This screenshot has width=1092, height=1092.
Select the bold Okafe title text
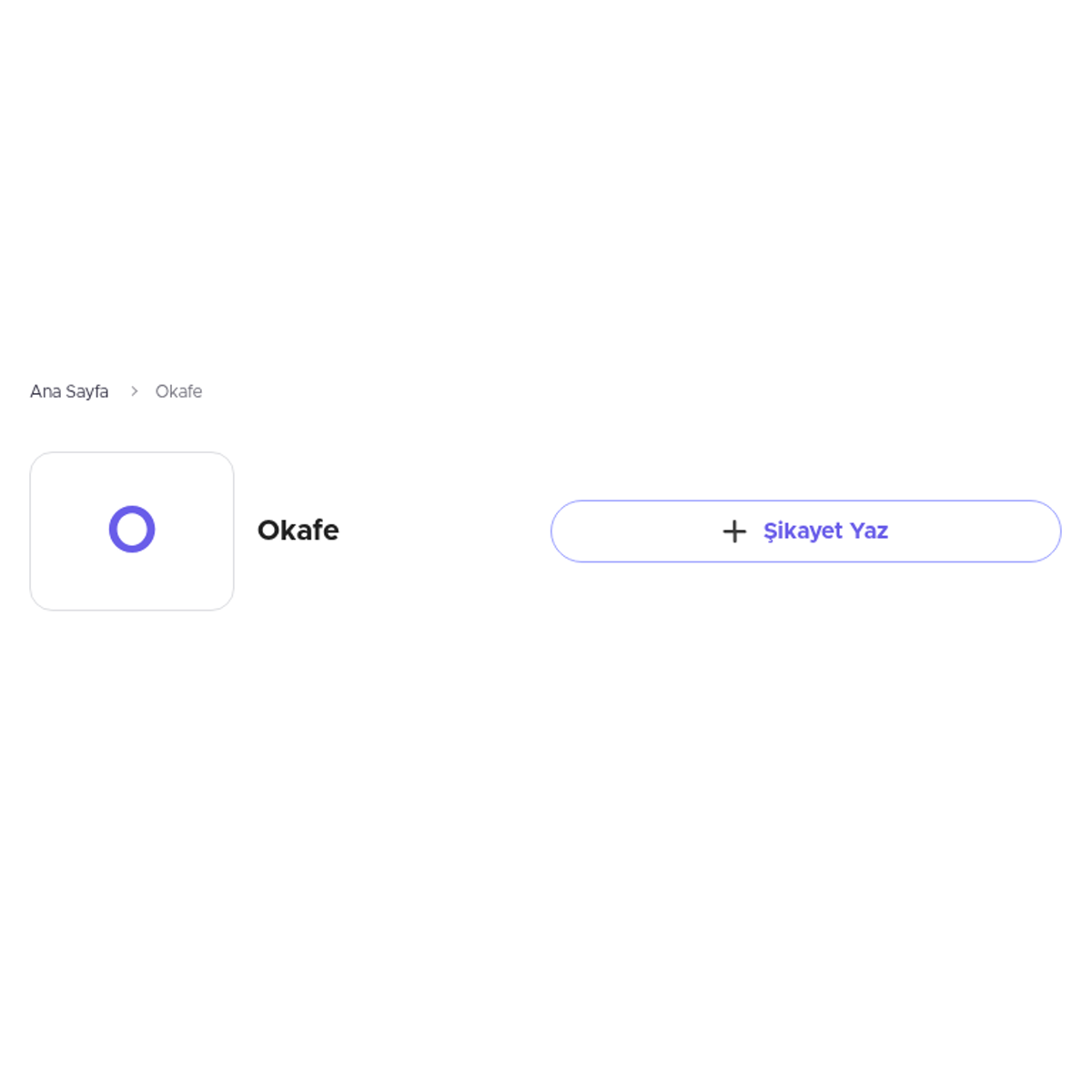(298, 531)
